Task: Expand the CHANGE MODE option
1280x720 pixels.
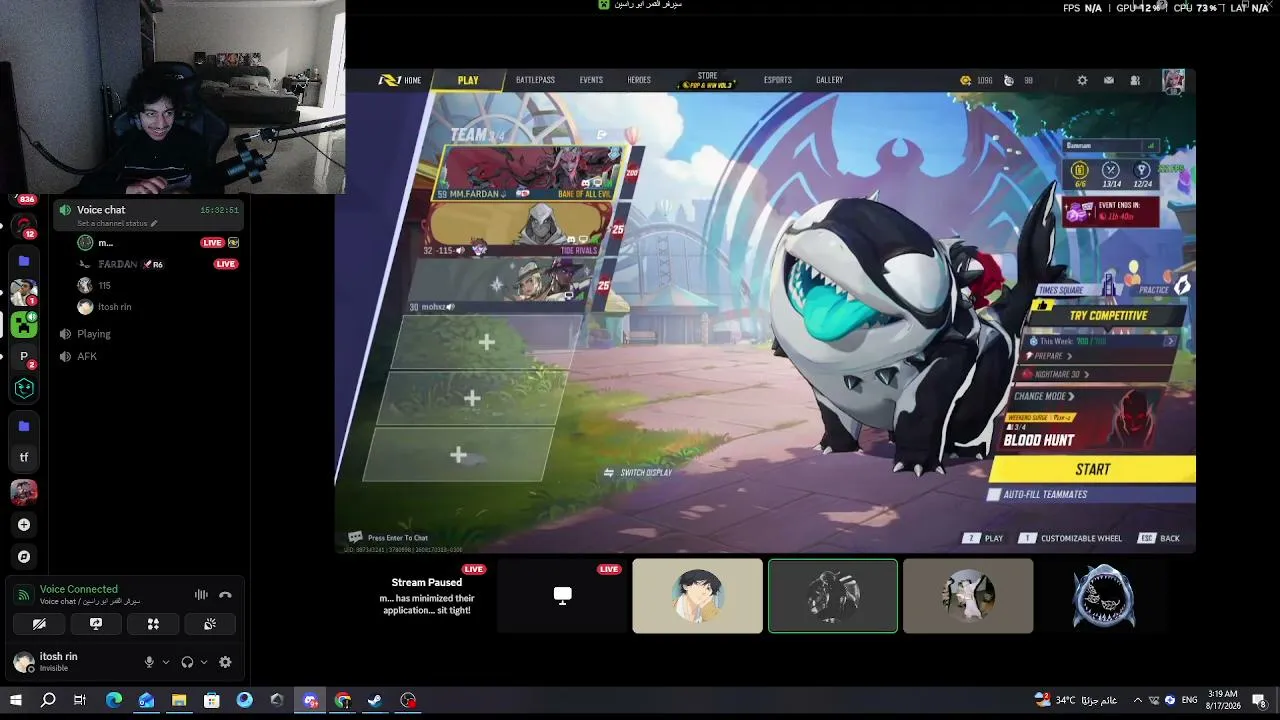Action: click(x=1045, y=396)
